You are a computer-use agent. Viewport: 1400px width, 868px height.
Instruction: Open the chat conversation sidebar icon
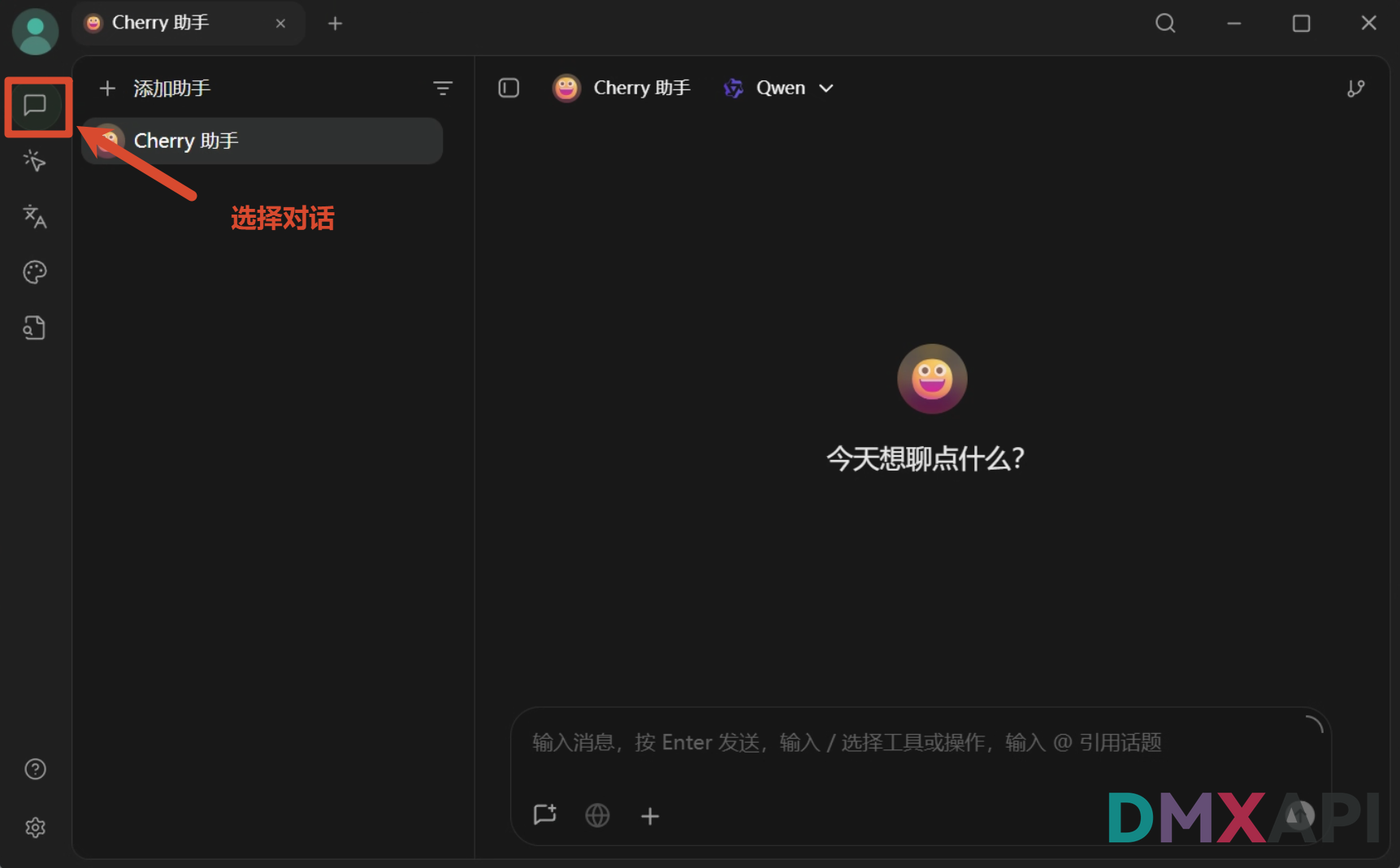35,105
